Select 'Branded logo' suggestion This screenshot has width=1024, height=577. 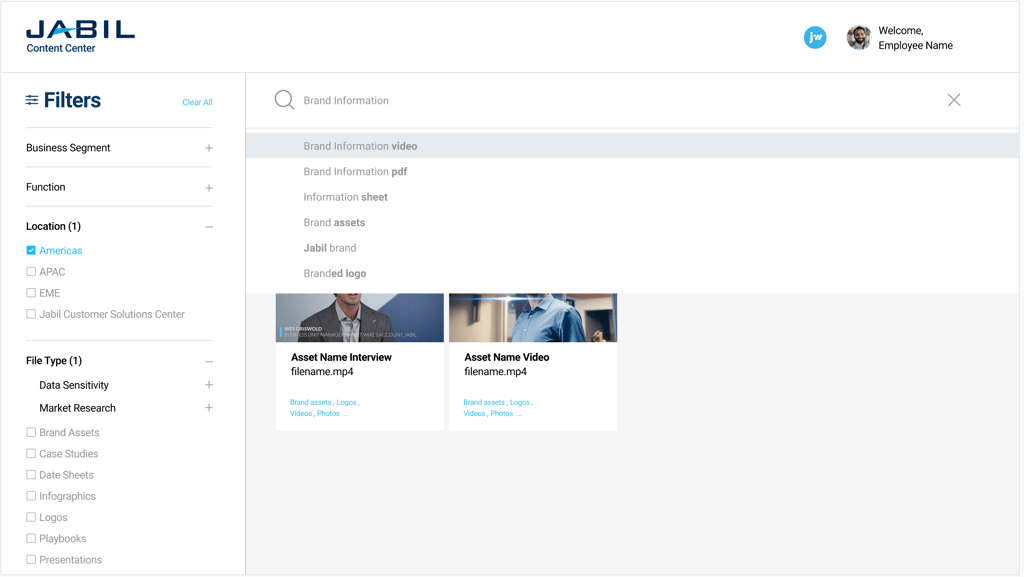click(632, 273)
